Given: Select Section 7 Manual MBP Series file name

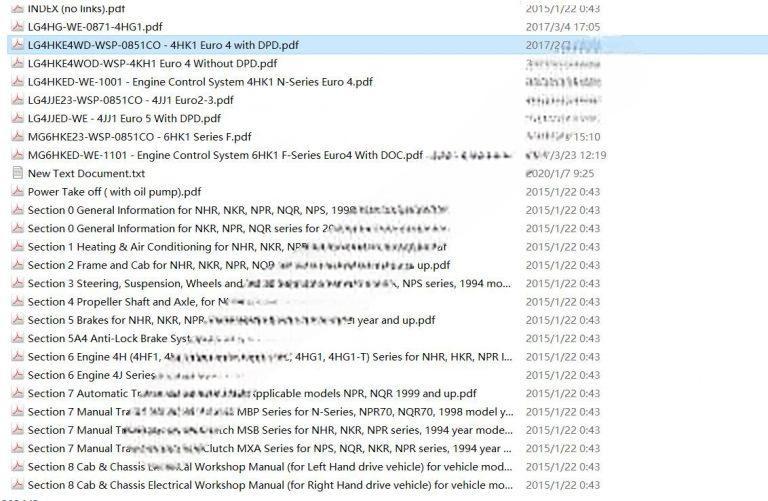Looking at the screenshot, I should tap(271, 412).
